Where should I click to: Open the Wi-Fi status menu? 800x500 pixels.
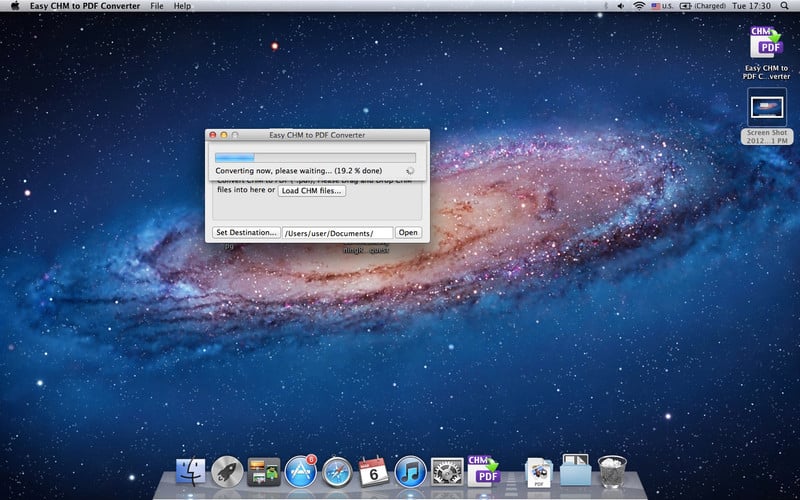[639, 6]
